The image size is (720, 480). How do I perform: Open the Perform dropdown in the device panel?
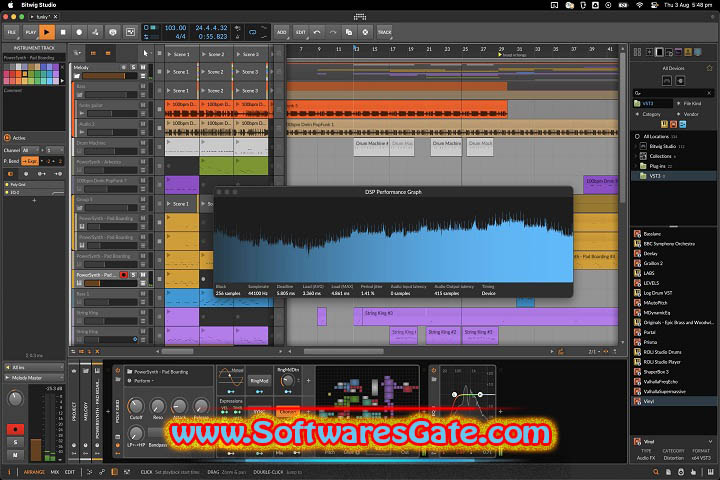[143, 381]
